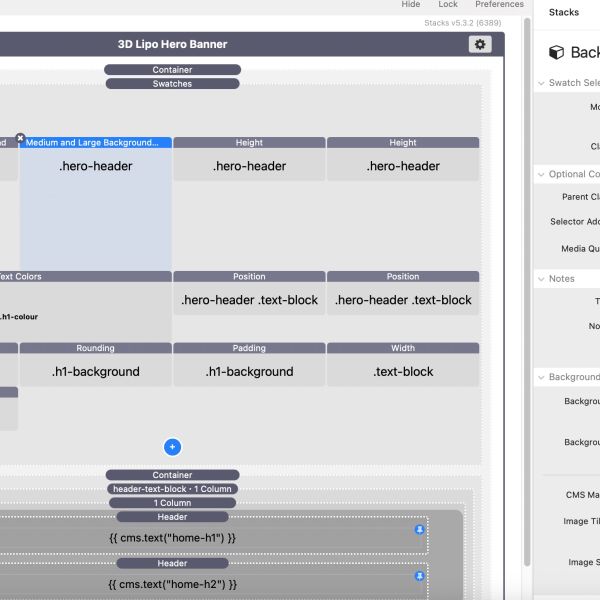This screenshot has height=600, width=600.
Task: Select the first Height stack title bar
Action: (249, 143)
